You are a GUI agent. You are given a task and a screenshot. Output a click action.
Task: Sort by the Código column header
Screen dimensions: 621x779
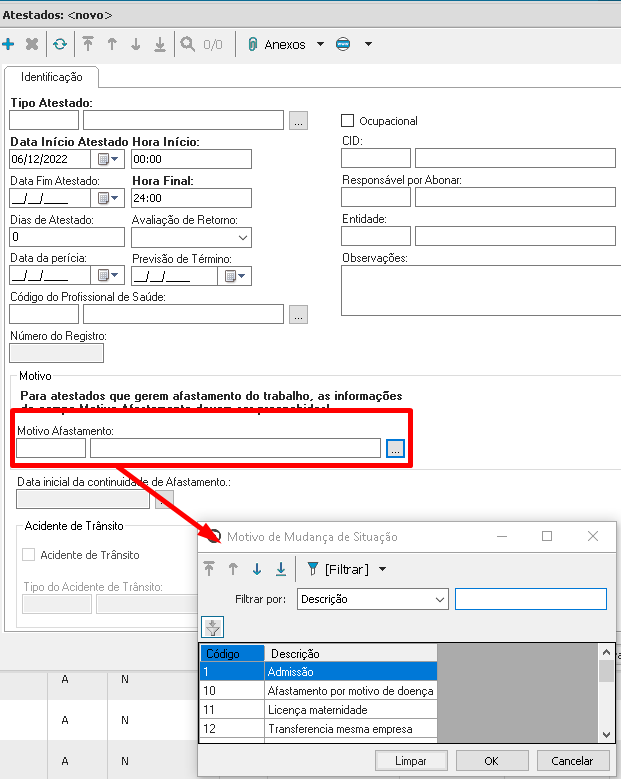coord(232,653)
